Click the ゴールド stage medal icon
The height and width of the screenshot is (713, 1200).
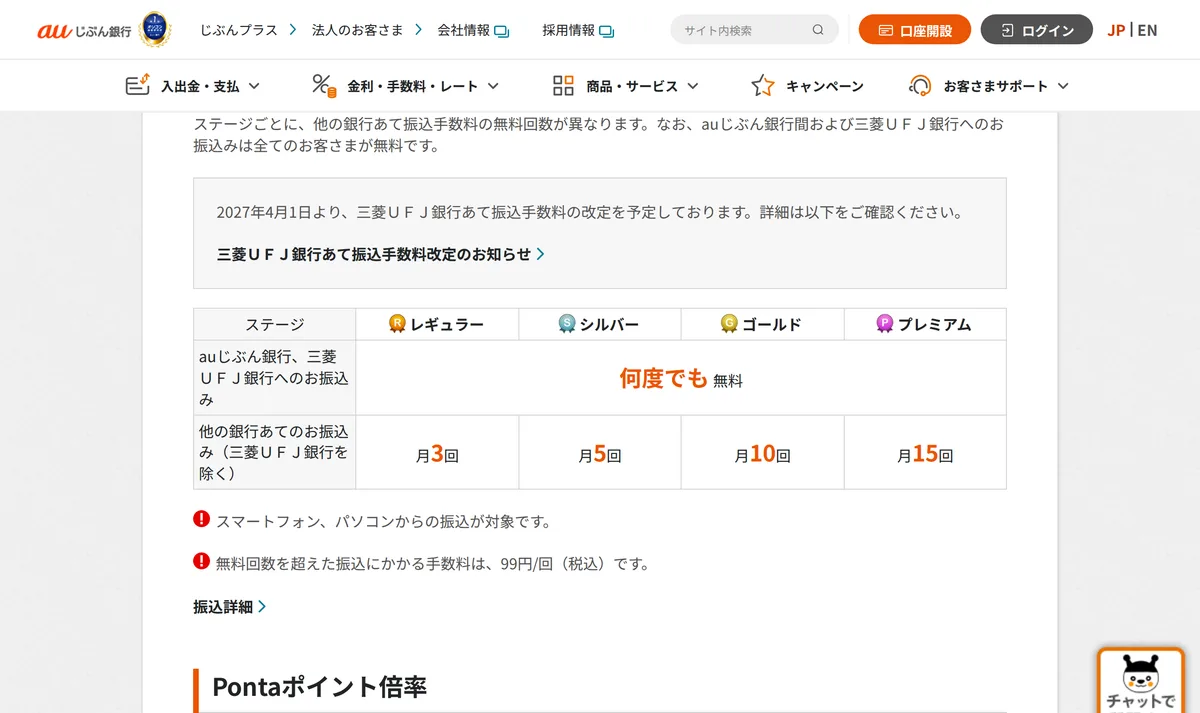pyautogui.click(x=729, y=323)
